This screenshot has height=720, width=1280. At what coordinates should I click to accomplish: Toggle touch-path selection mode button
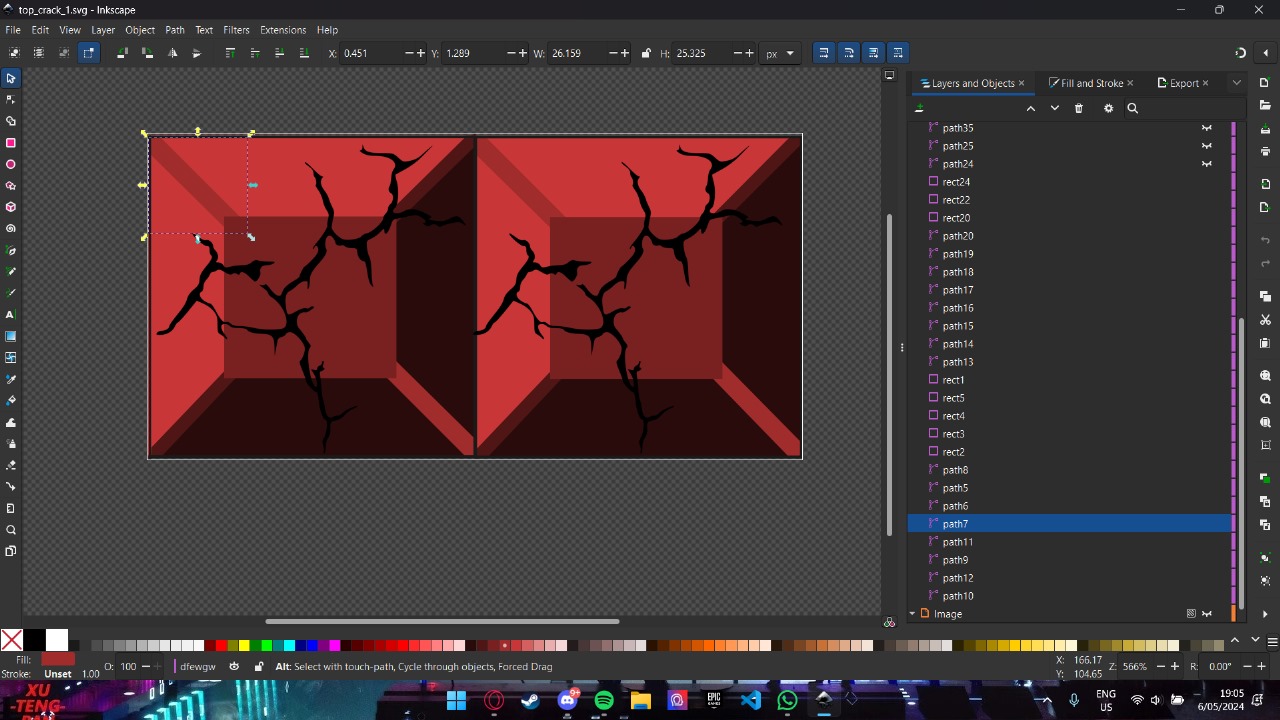click(x=89, y=53)
